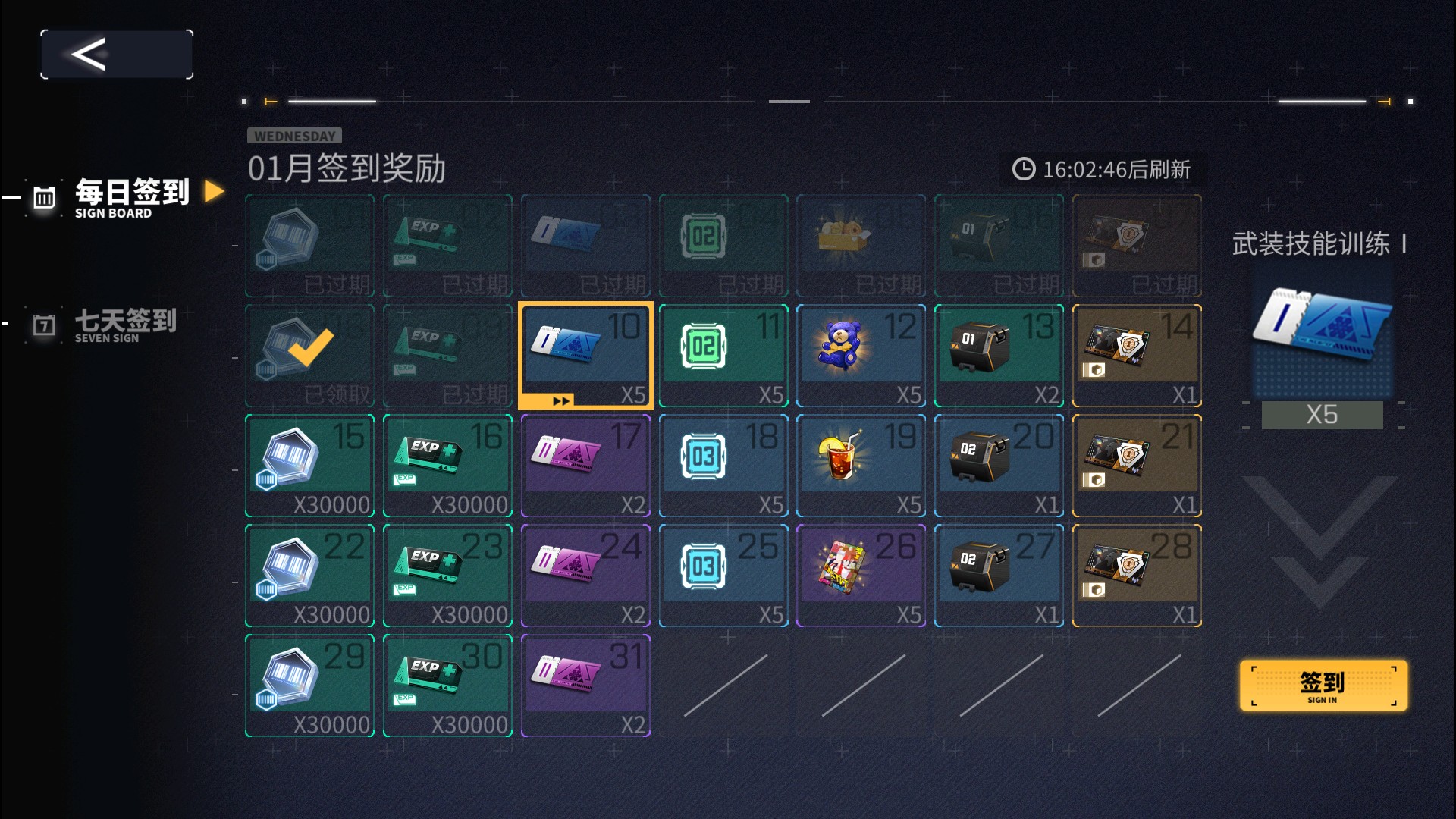Select the day 14 ticket reward
The image size is (1456, 819).
point(1137,356)
